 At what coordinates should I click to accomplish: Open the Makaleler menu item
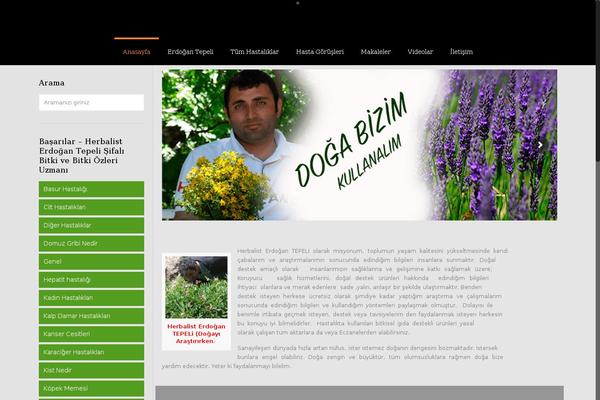375,52
